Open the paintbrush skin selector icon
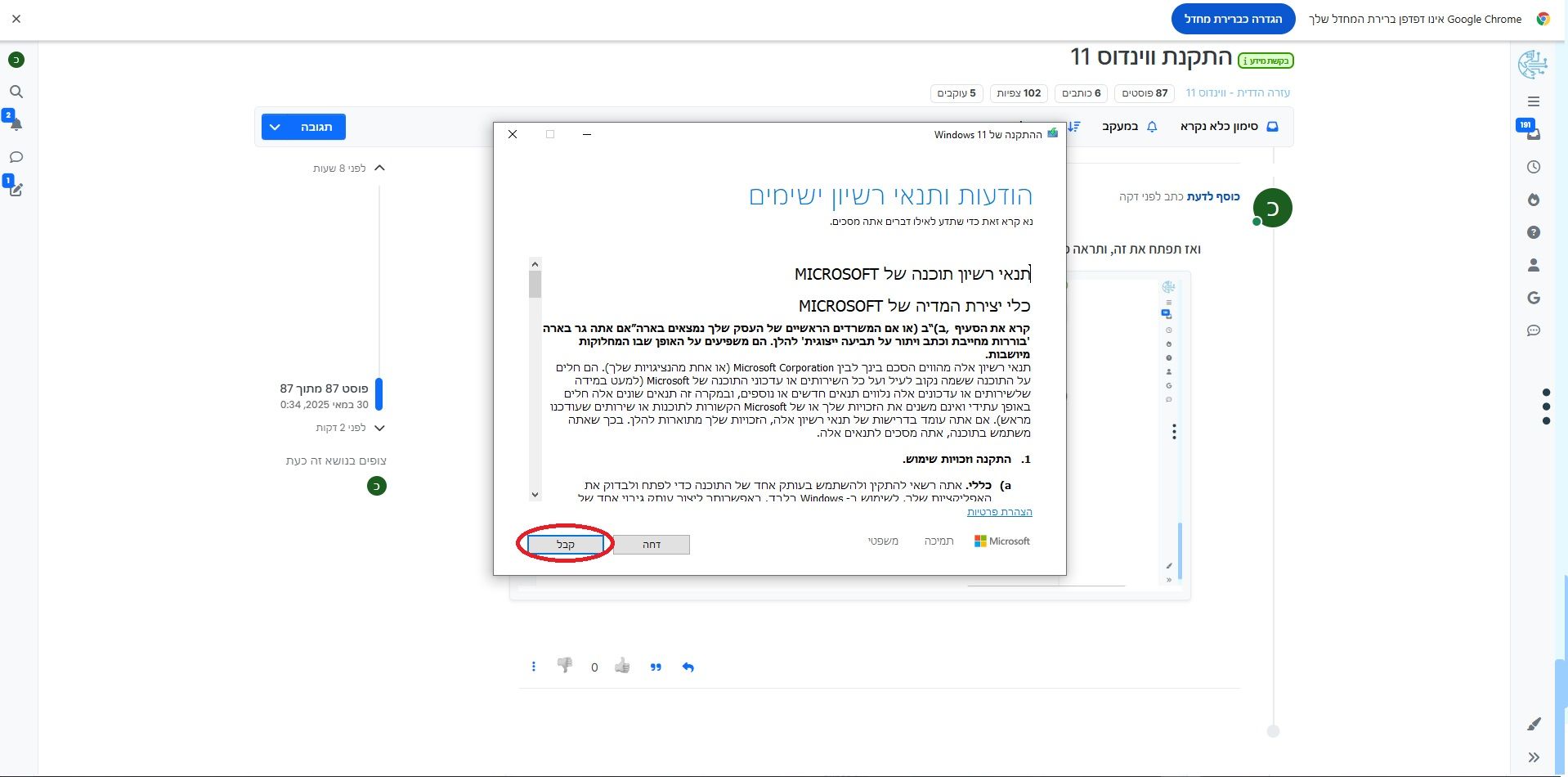 [x=1534, y=724]
